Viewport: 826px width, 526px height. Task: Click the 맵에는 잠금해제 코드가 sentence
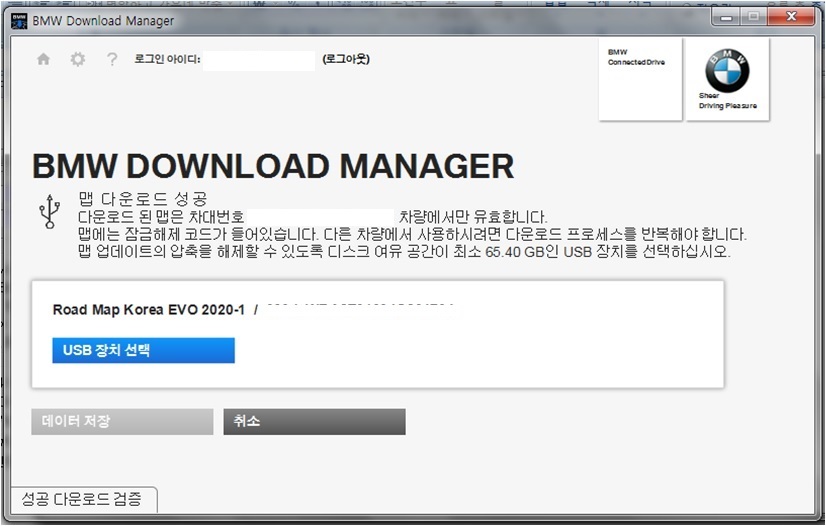coord(412,234)
